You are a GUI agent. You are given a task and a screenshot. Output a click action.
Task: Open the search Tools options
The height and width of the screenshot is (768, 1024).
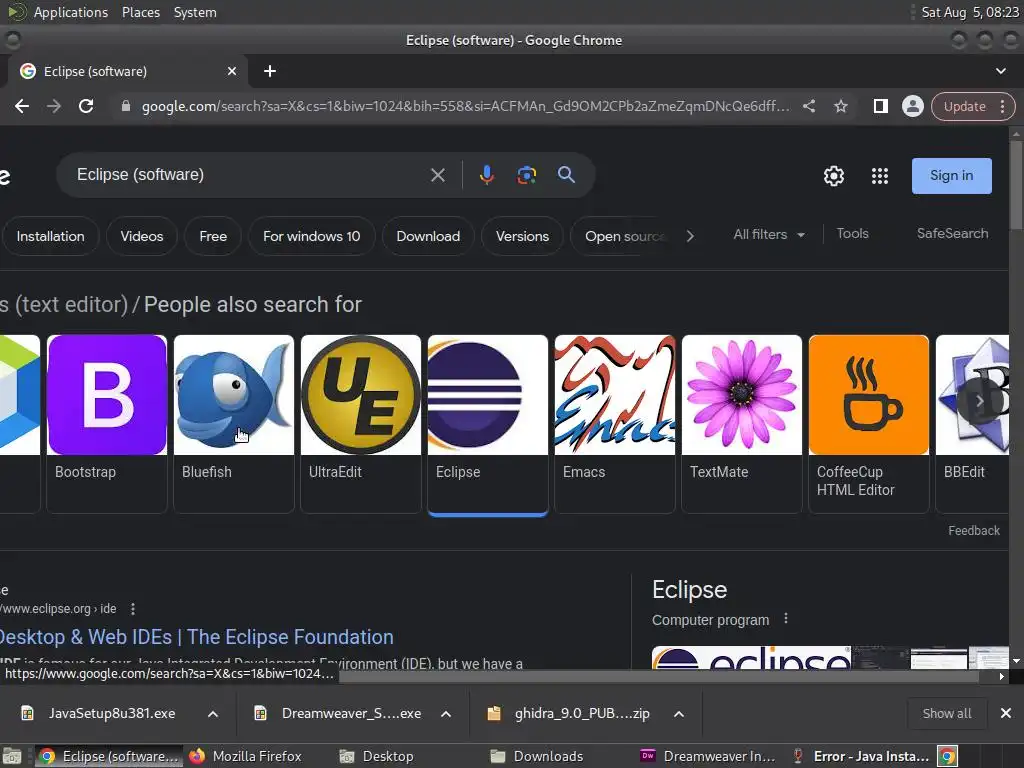tap(852, 234)
